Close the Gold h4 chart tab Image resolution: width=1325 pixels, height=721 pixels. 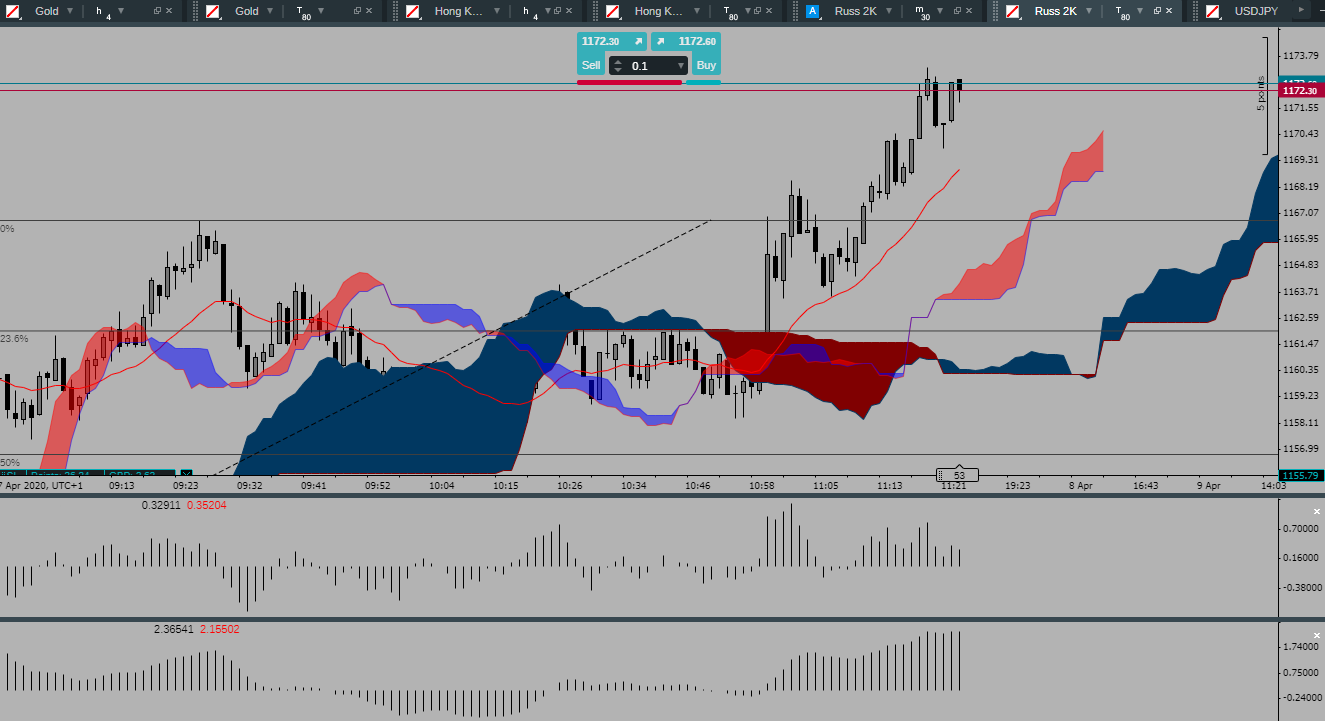pyautogui.click(x=170, y=11)
